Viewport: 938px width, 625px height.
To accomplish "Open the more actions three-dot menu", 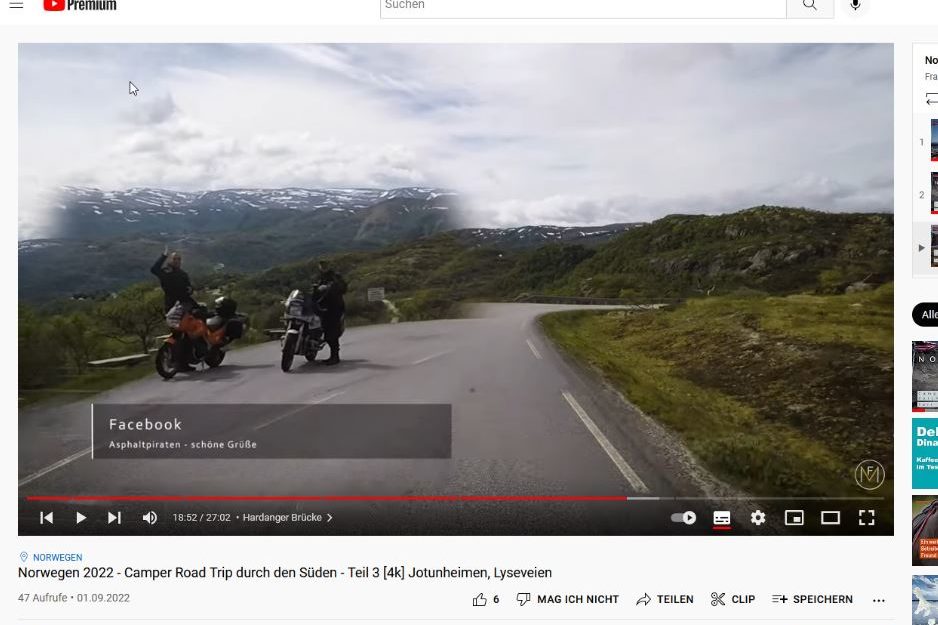I will [x=879, y=600].
